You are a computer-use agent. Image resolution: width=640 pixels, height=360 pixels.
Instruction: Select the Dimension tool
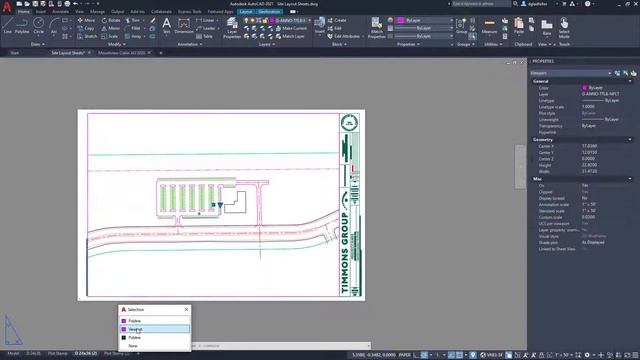pyautogui.click(x=184, y=25)
